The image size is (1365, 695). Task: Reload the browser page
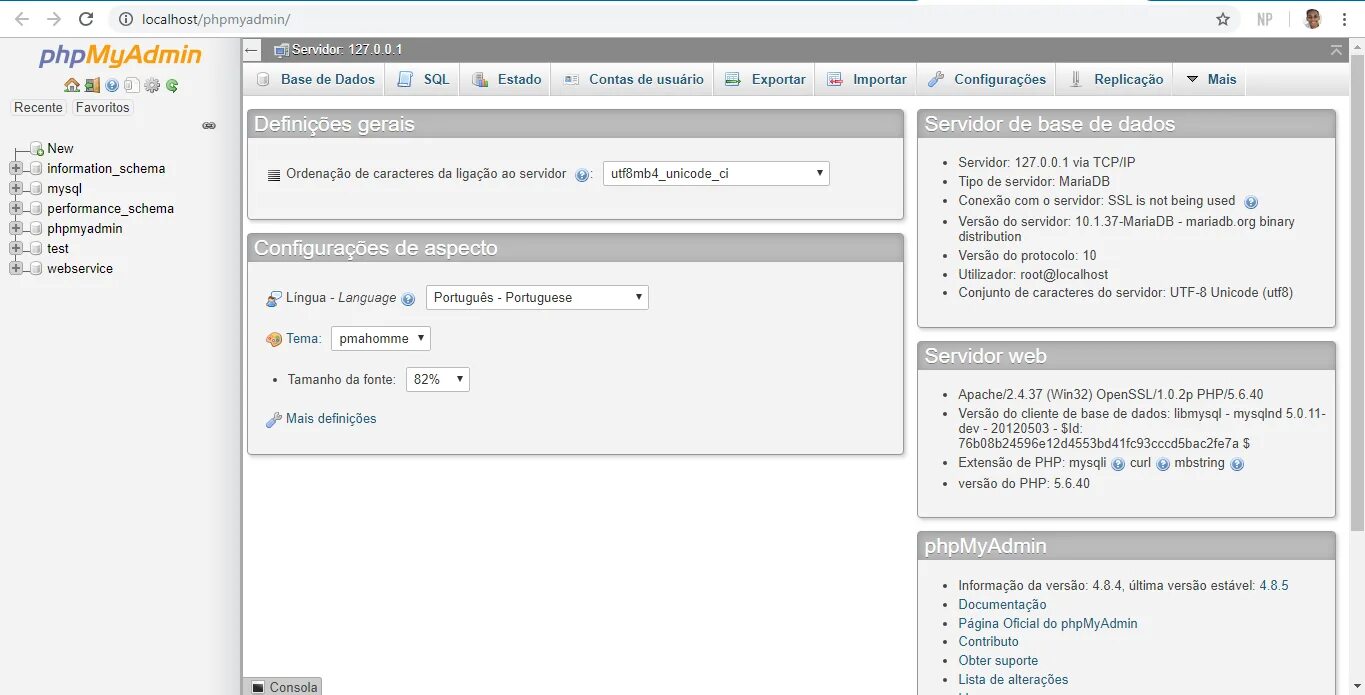pyautogui.click(x=86, y=19)
